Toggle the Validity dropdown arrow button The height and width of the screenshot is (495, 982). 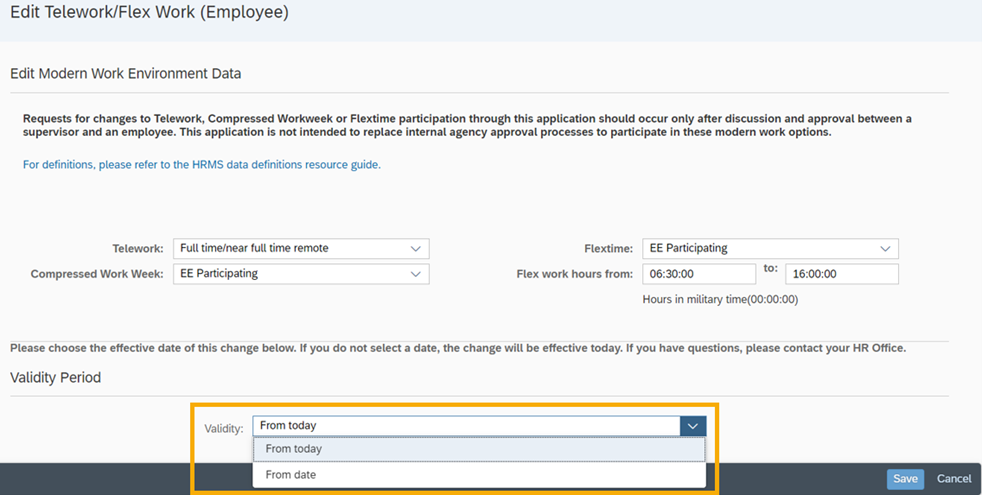693,426
